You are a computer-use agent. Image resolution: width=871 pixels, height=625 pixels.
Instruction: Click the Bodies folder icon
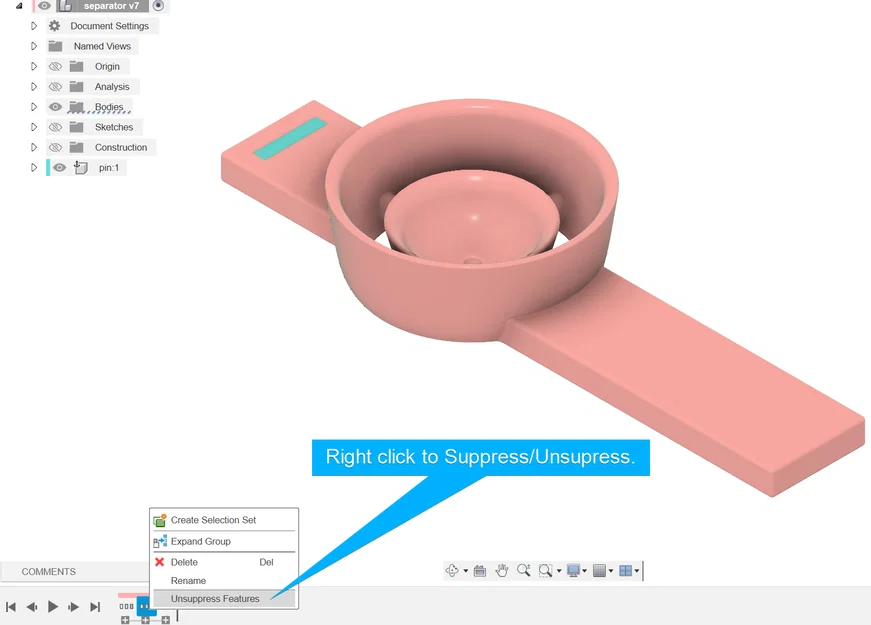(76, 107)
